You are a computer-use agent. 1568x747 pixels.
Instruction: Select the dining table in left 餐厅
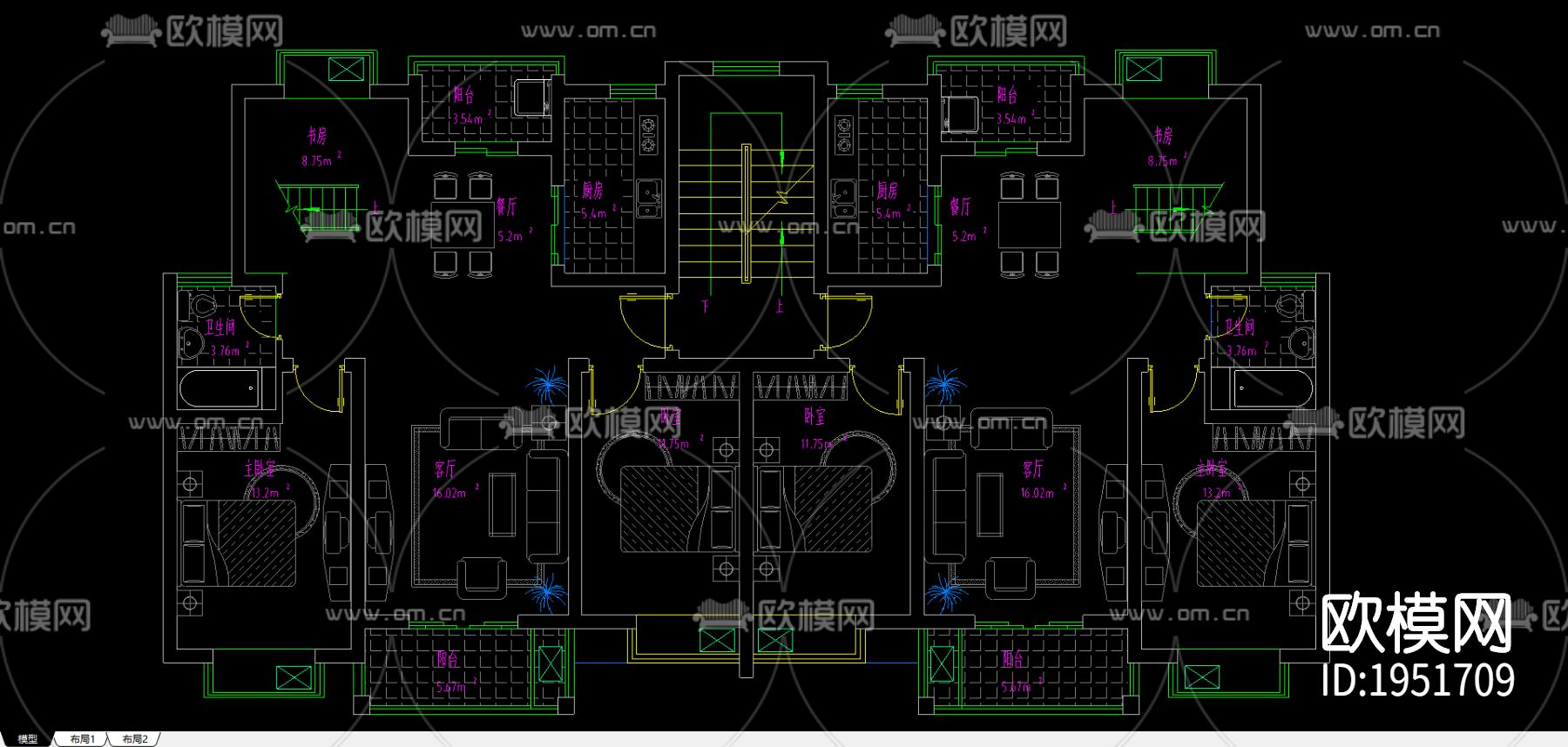pyautogui.click(x=462, y=225)
